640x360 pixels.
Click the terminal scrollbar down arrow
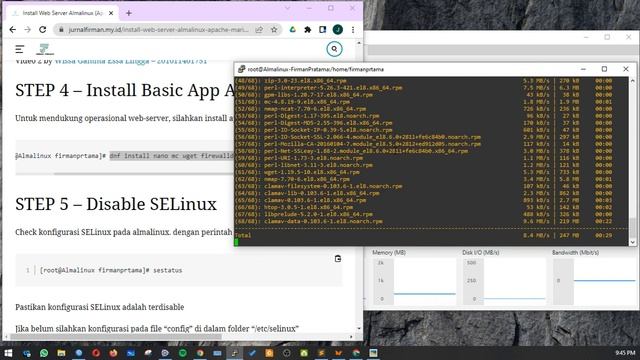[x=633, y=242]
